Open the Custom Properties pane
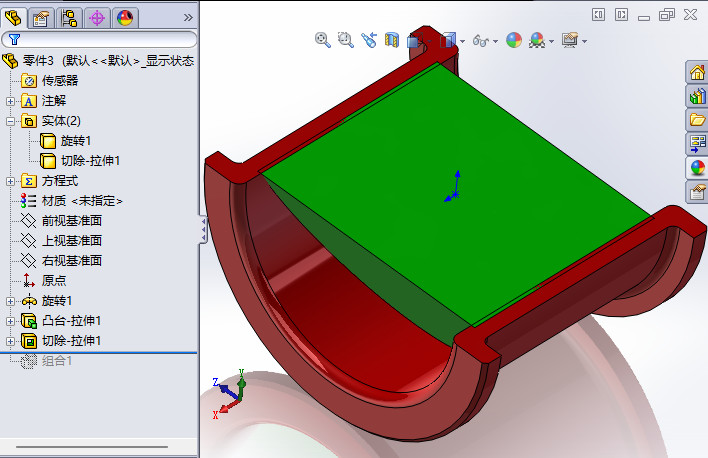 697,192
